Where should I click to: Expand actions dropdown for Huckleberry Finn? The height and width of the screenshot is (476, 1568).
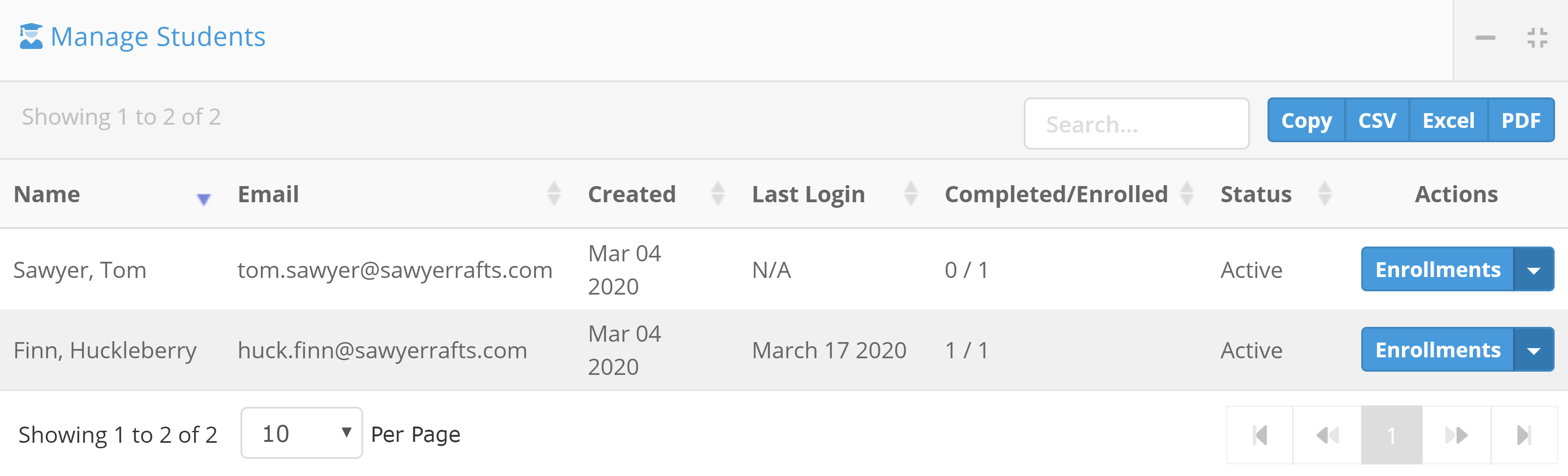1533,350
